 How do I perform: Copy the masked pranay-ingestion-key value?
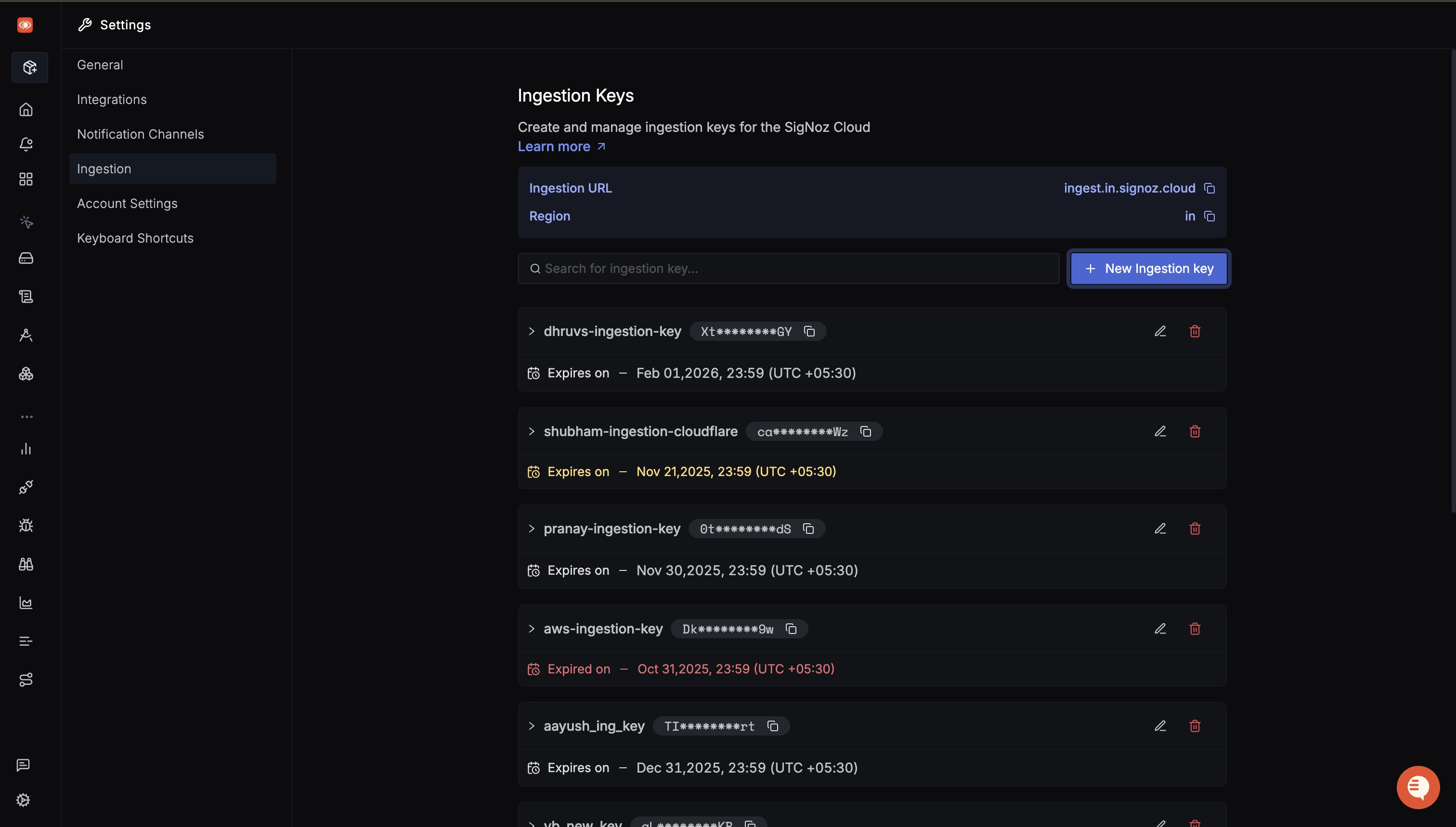coord(808,528)
